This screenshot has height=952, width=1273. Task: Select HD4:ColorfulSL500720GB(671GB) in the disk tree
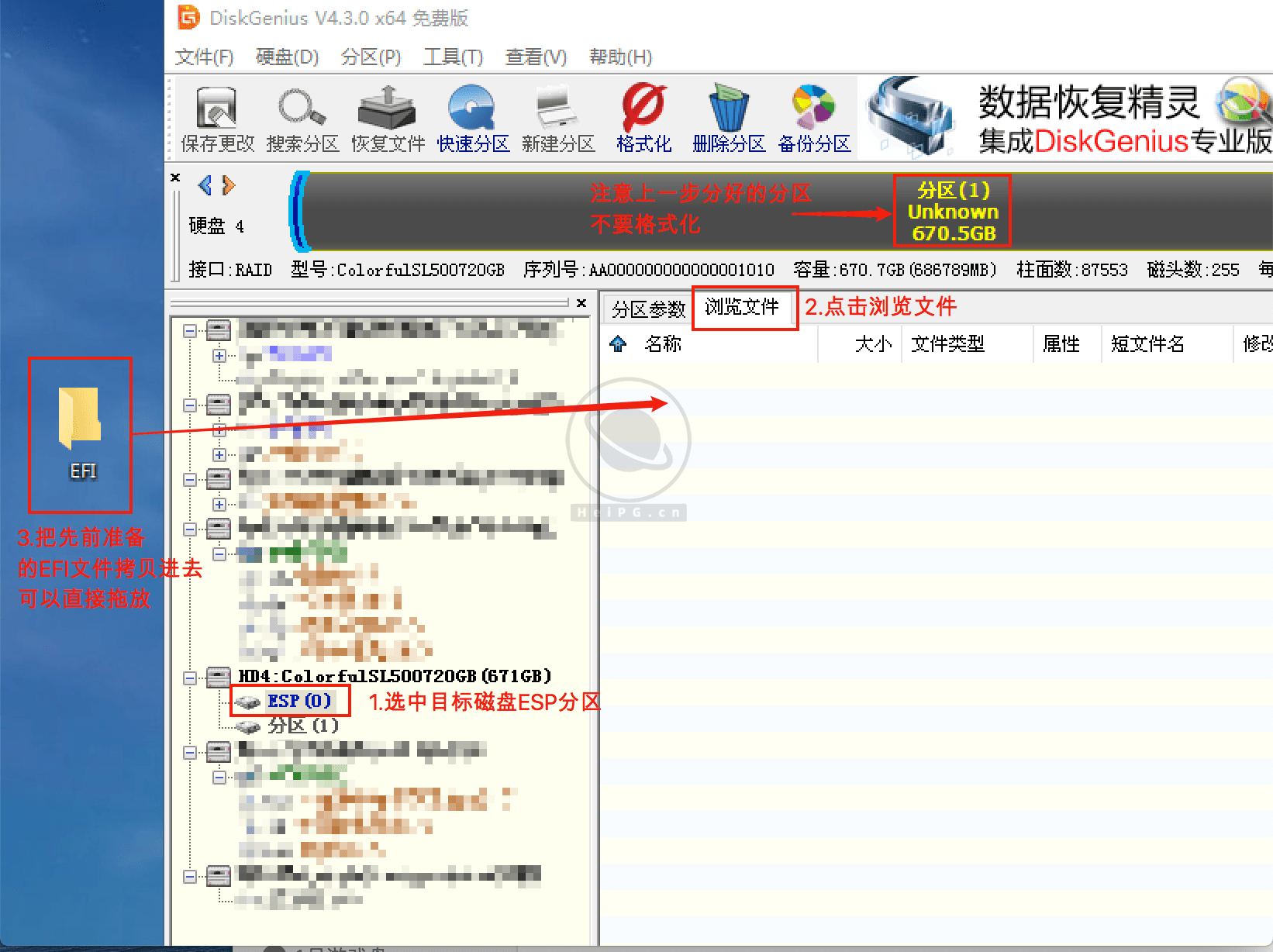click(x=395, y=676)
